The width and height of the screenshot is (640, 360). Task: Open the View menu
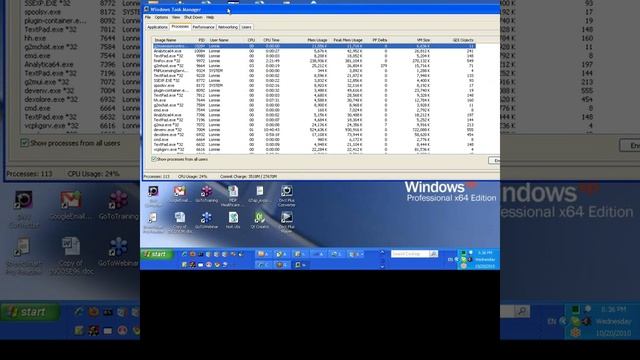pyautogui.click(x=176, y=18)
